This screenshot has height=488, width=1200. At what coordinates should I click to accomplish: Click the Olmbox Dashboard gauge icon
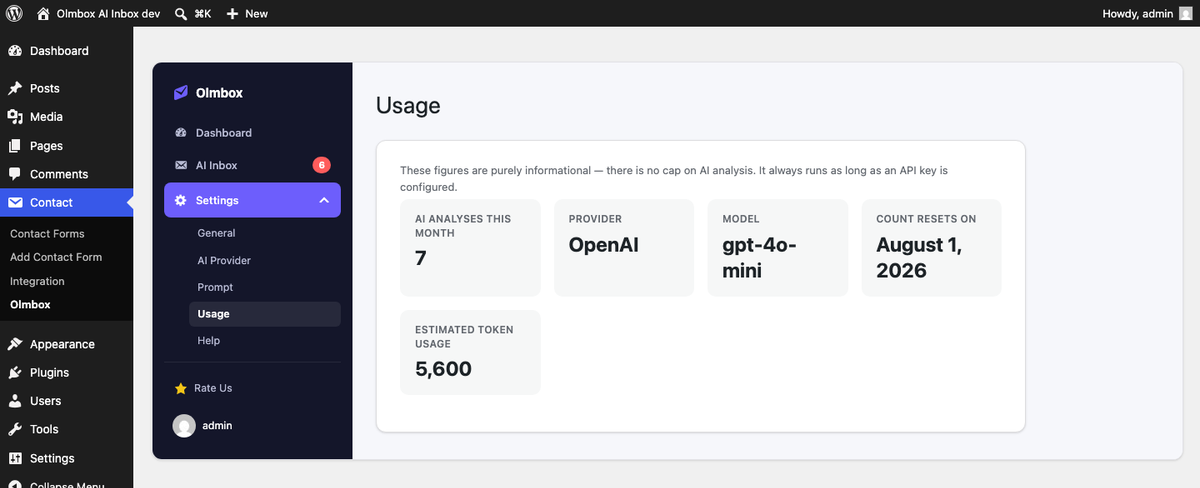(x=181, y=133)
